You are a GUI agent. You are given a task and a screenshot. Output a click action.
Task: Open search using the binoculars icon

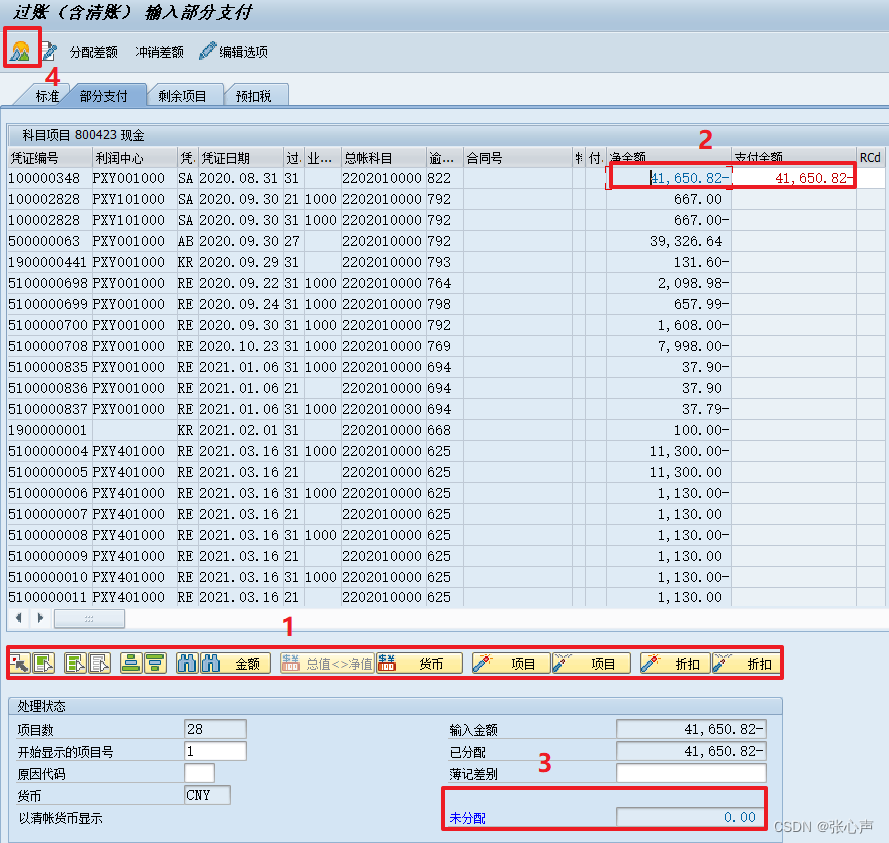[187, 663]
